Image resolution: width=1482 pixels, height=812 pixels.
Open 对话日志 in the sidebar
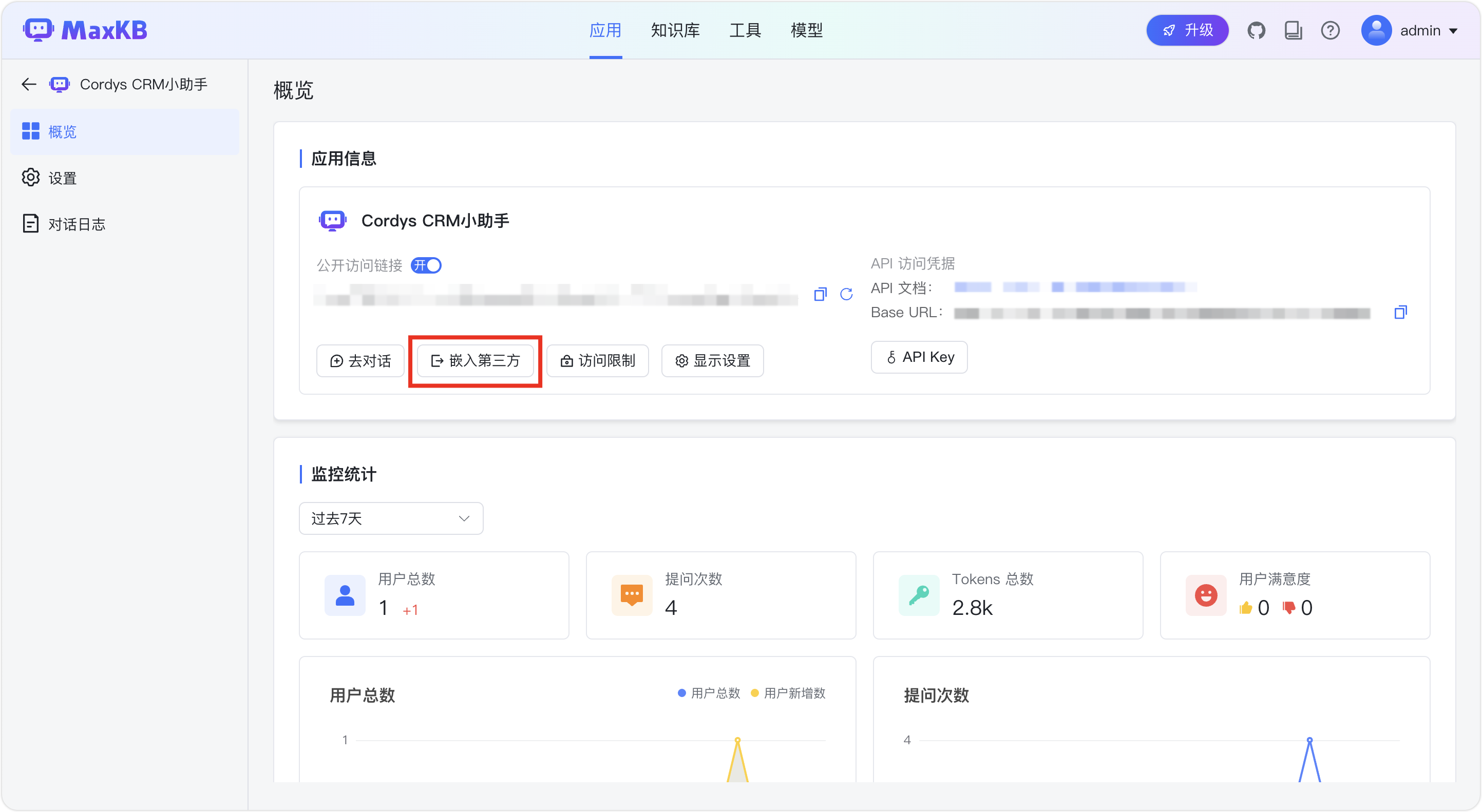tap(77, 224)
